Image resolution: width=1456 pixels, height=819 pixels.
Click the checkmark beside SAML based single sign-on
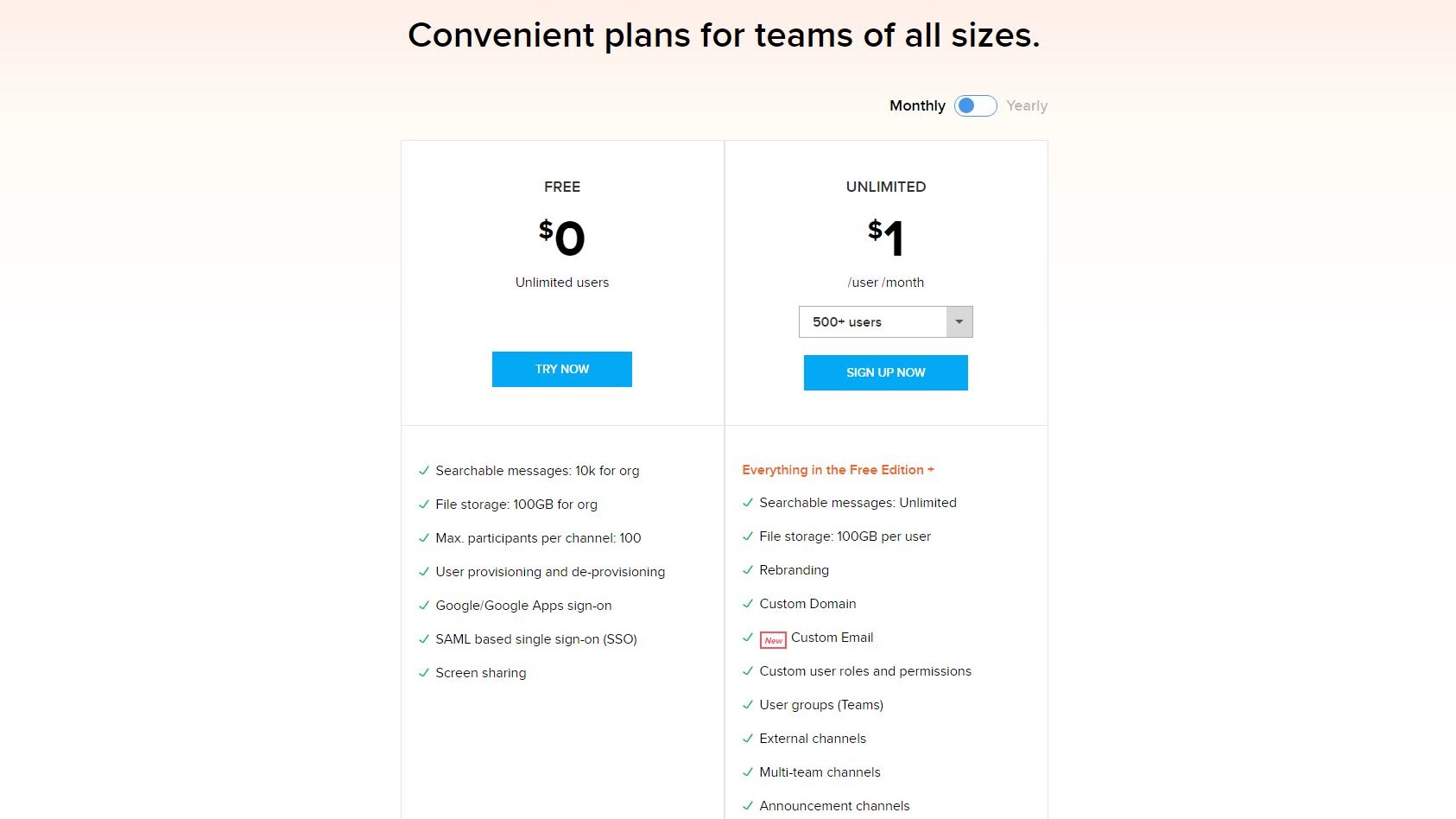pos(424,639)
